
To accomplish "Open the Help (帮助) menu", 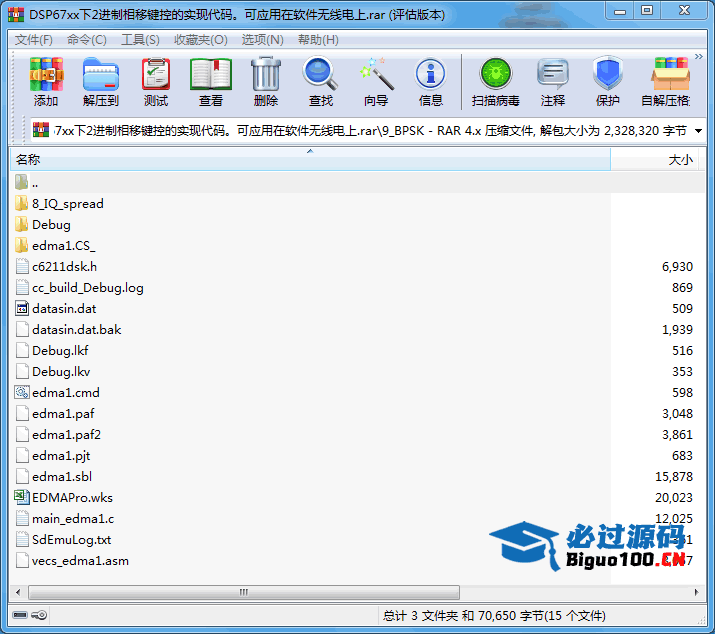I will click(x=318, y=40).
